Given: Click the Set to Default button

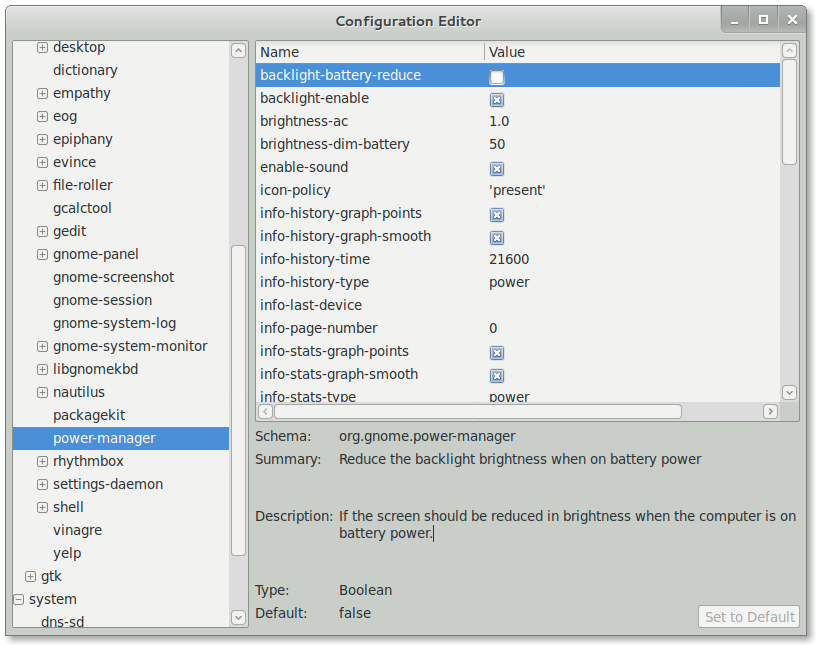Looking at the screenshot, I should 749,617.
